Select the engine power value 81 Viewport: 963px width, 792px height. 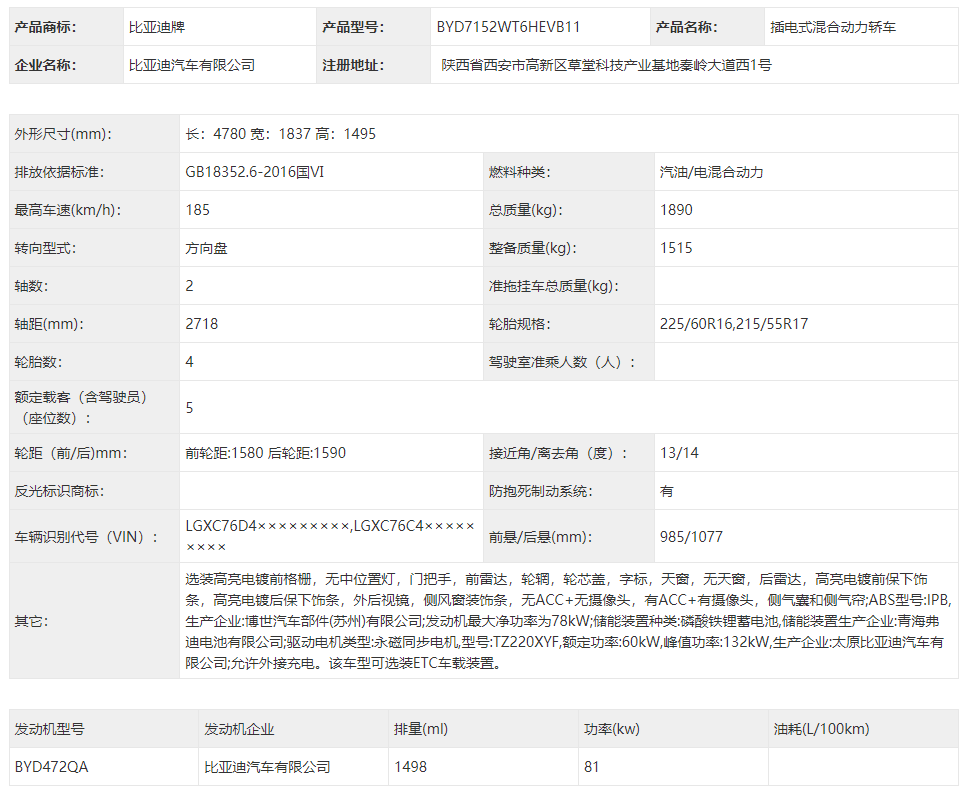pos(591,767)
